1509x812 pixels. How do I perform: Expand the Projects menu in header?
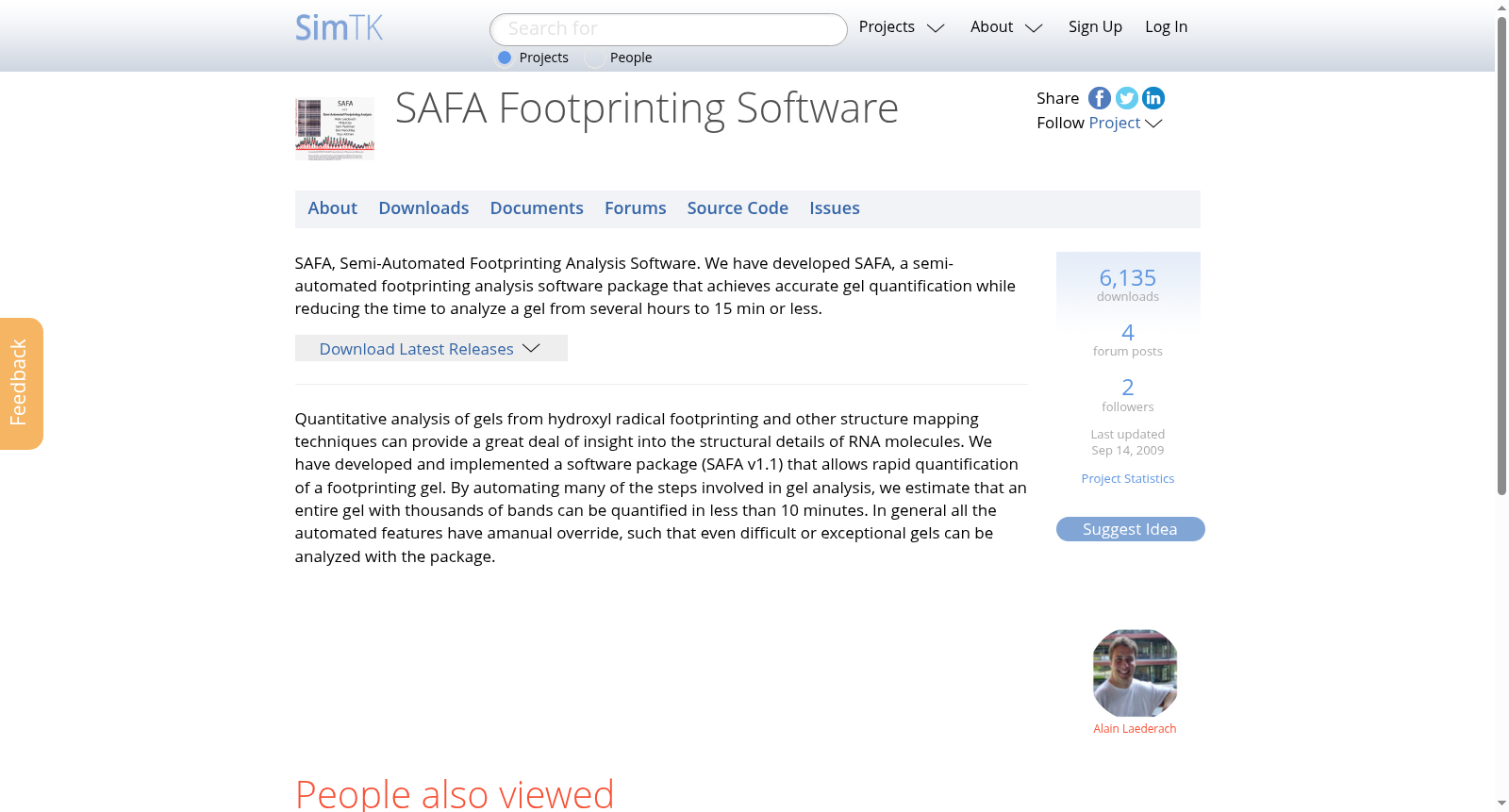point(902,27)
